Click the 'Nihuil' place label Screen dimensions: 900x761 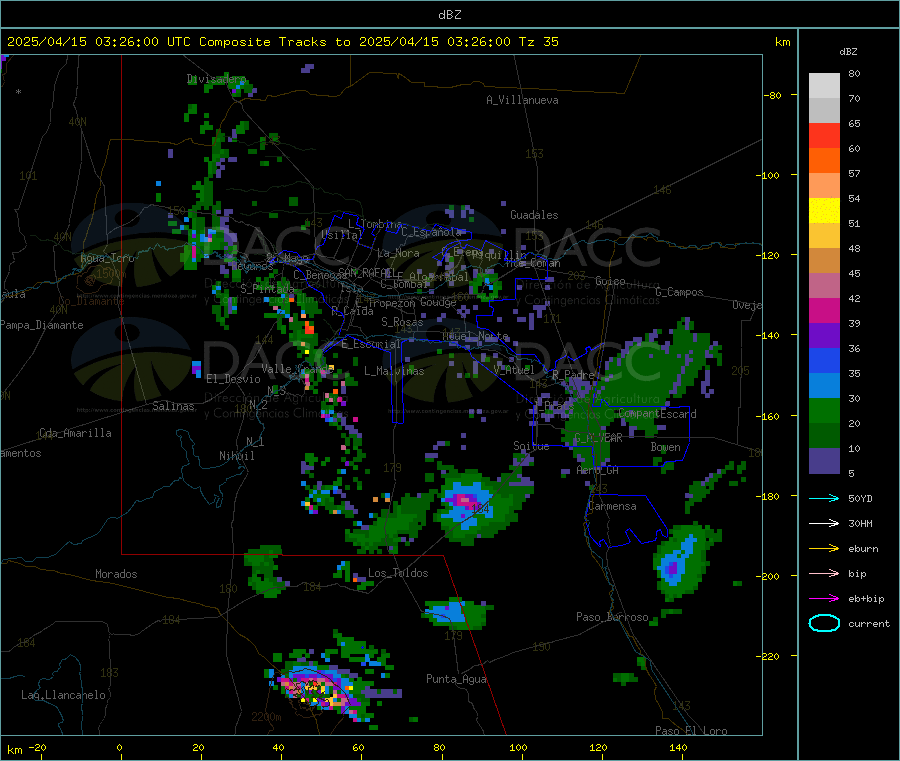pyautogui.click(x=237, y=456)
